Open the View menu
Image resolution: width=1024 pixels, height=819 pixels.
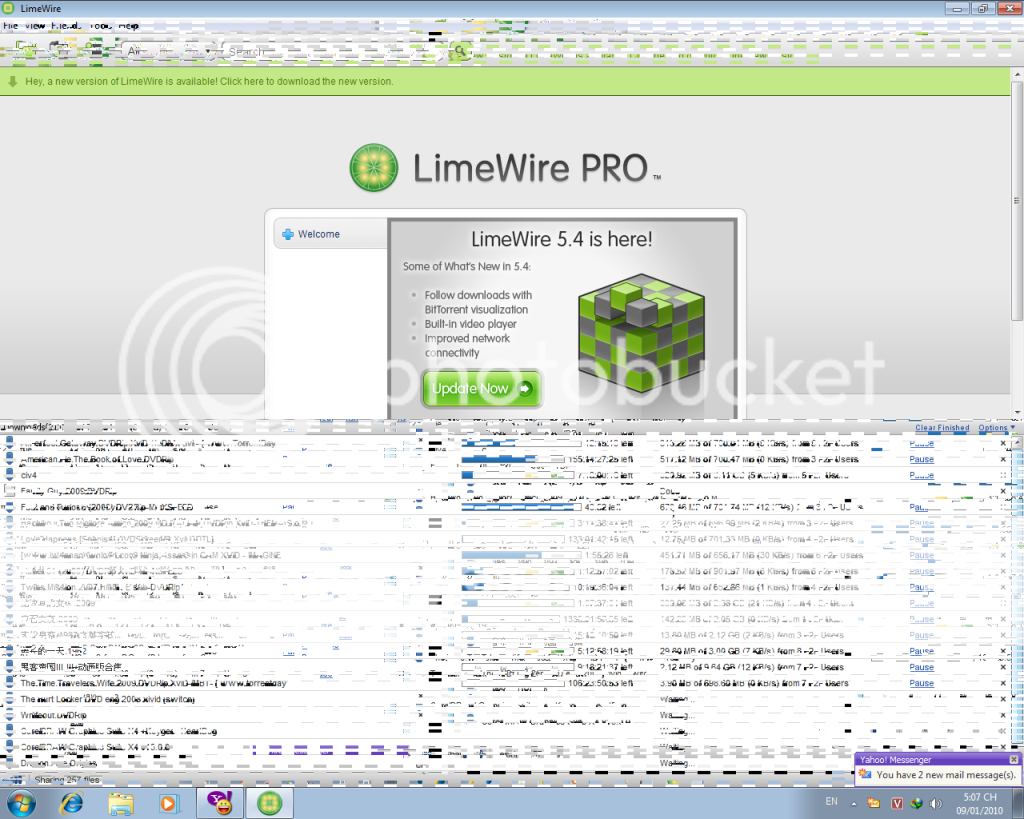pyautogui.click(x=35, y=25)
